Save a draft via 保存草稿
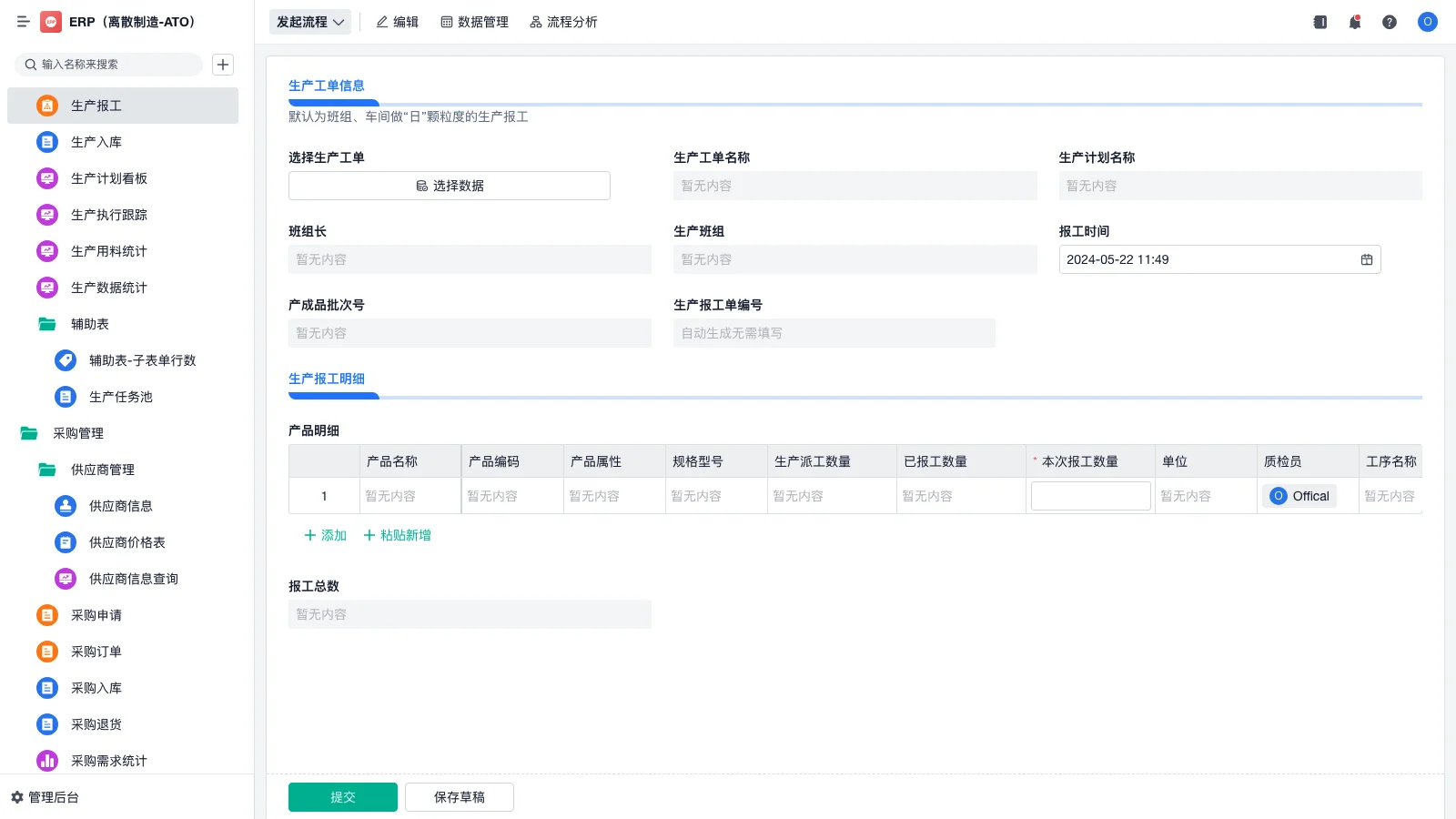Screen dimensions: 1456x819 (x=459, y=796)
